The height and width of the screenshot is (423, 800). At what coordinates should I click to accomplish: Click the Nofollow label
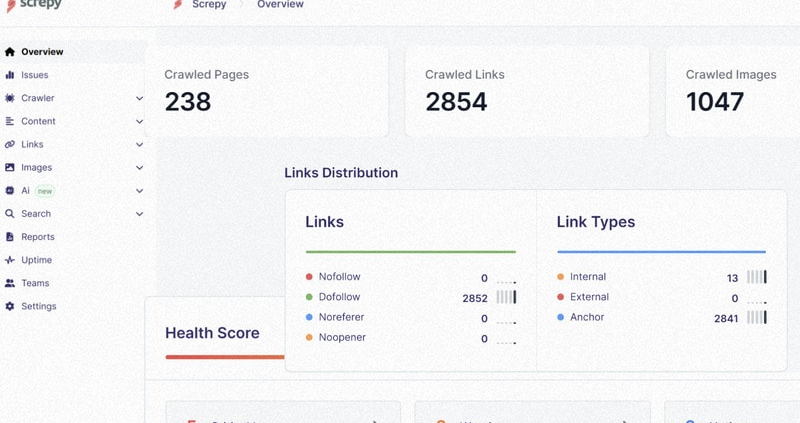tap(339, 277)
